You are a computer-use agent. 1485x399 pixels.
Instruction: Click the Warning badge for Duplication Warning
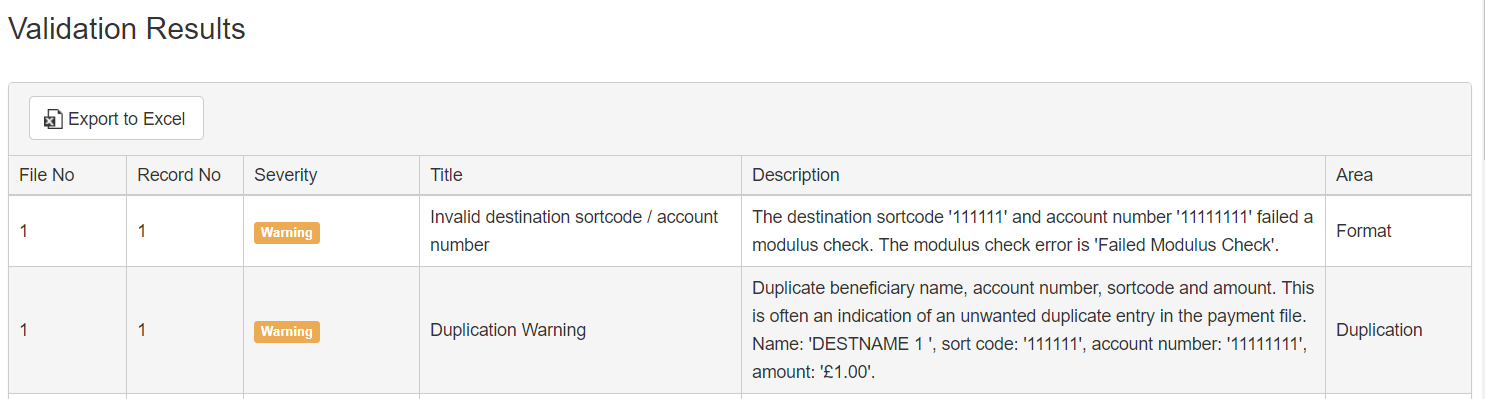[287, 331]
